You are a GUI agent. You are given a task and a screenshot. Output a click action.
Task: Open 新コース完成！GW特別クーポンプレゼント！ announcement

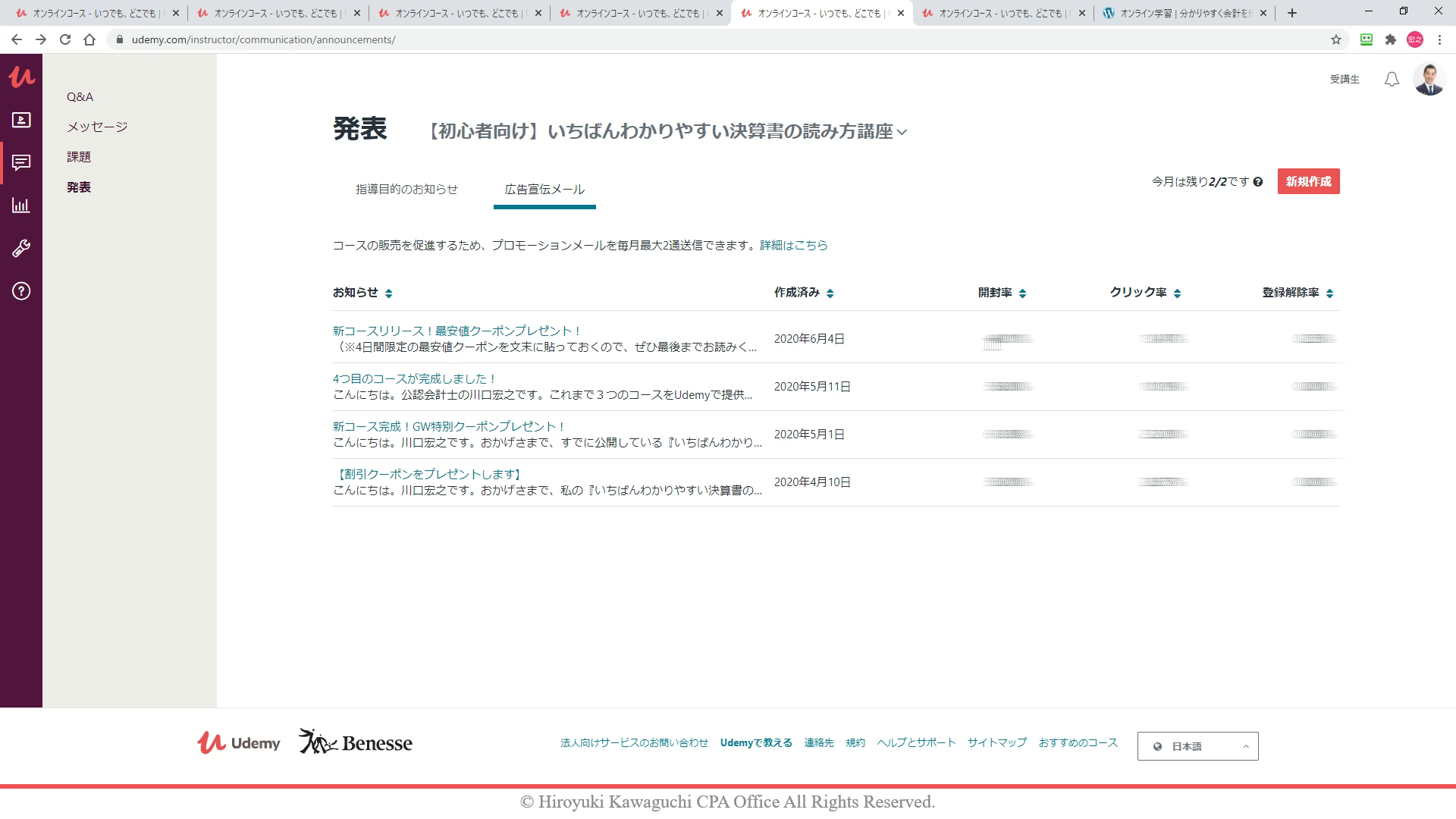pos(449,426)
